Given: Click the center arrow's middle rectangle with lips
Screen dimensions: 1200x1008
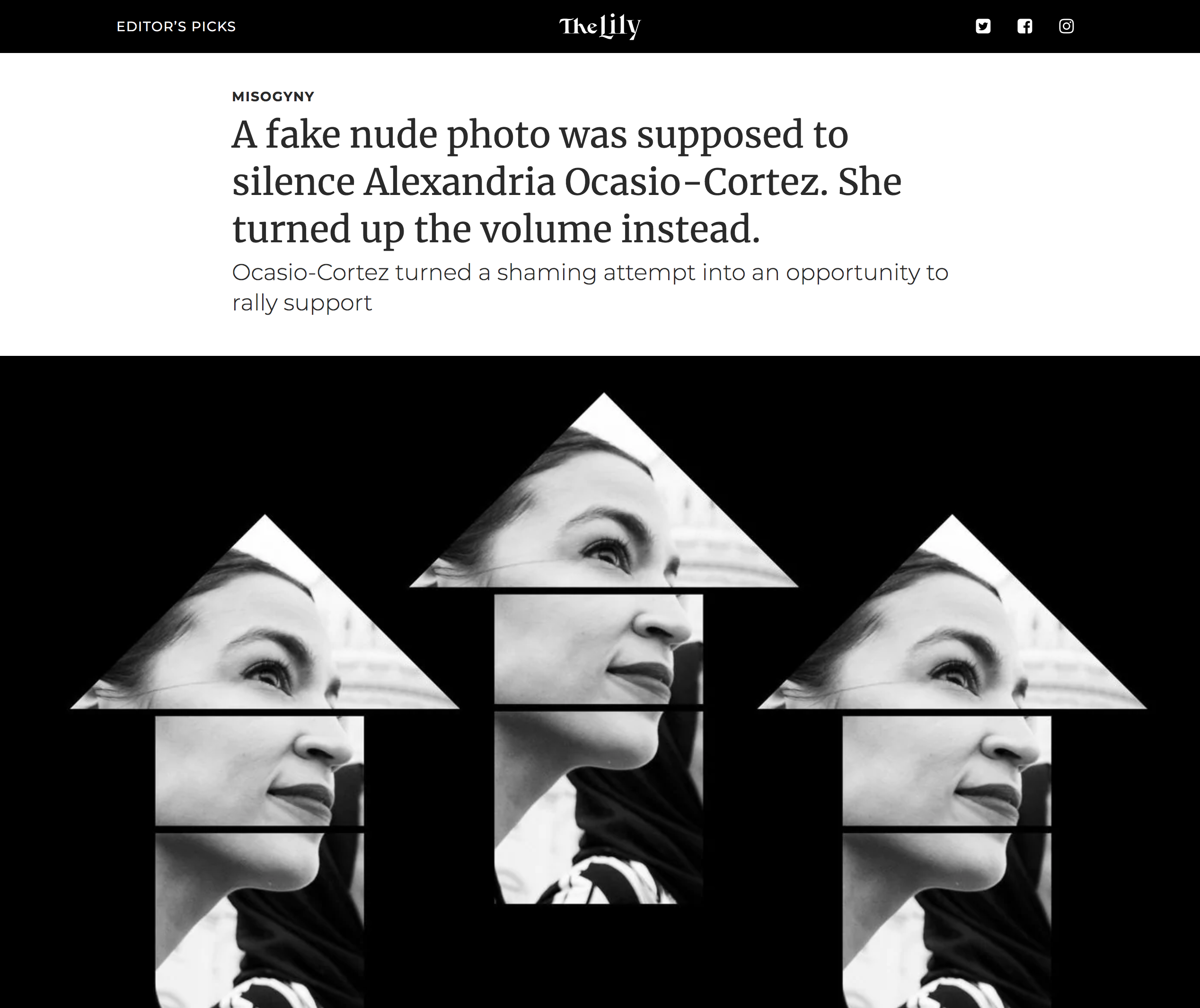Looking at the screenshot, I should tap(598, 649).
